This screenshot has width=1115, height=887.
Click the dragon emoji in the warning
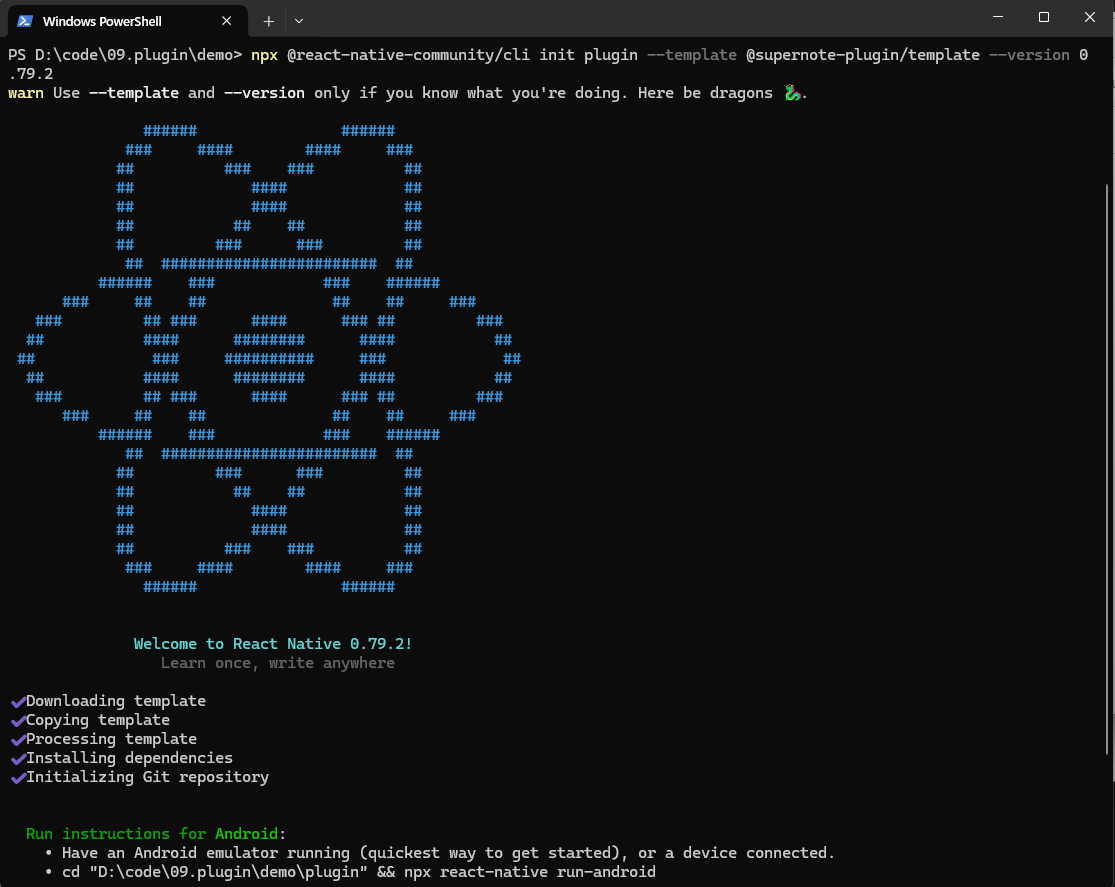[x=792, y=93]
